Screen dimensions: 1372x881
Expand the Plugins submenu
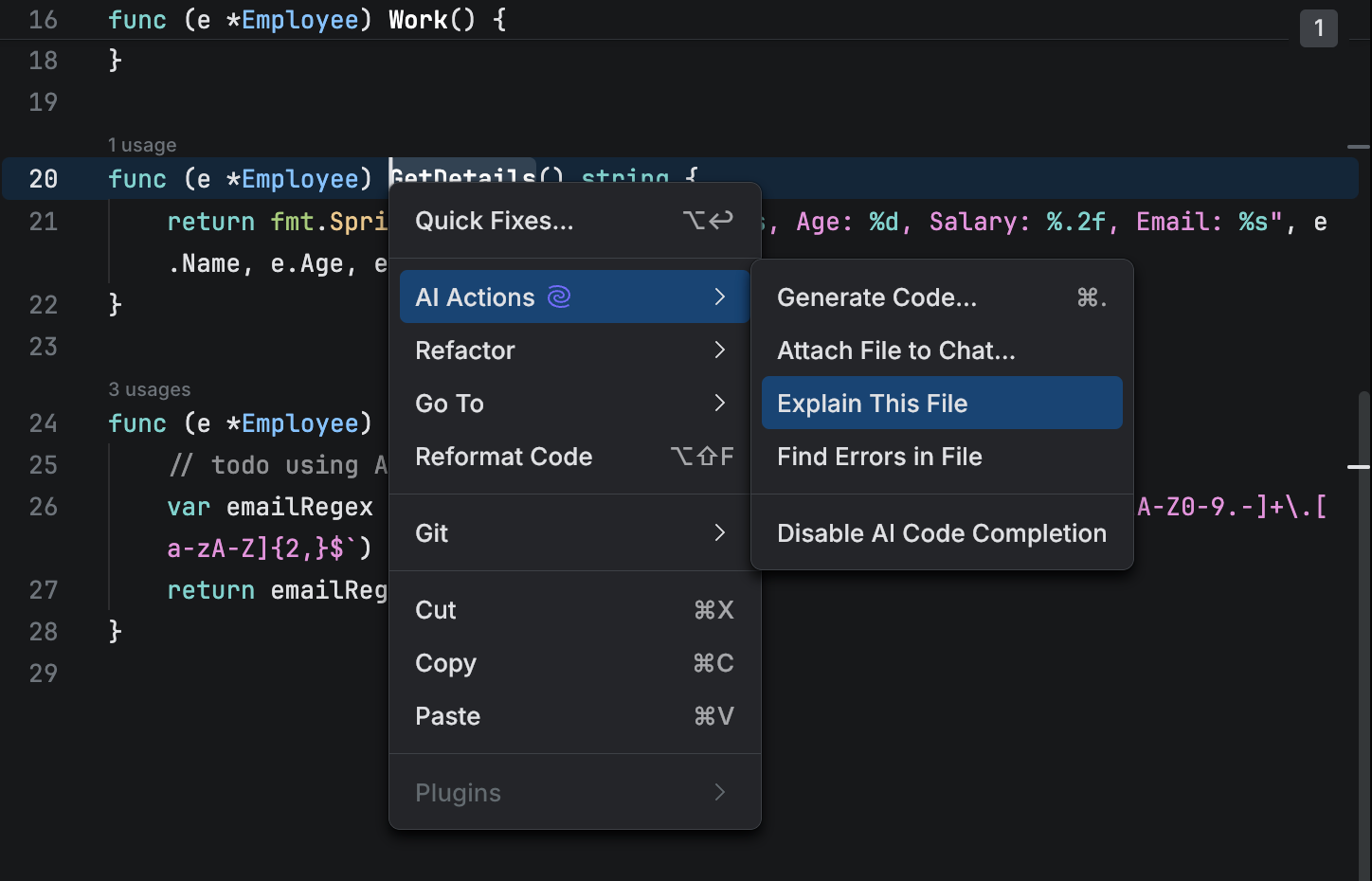pyautogui.click(x=458, y=792)
